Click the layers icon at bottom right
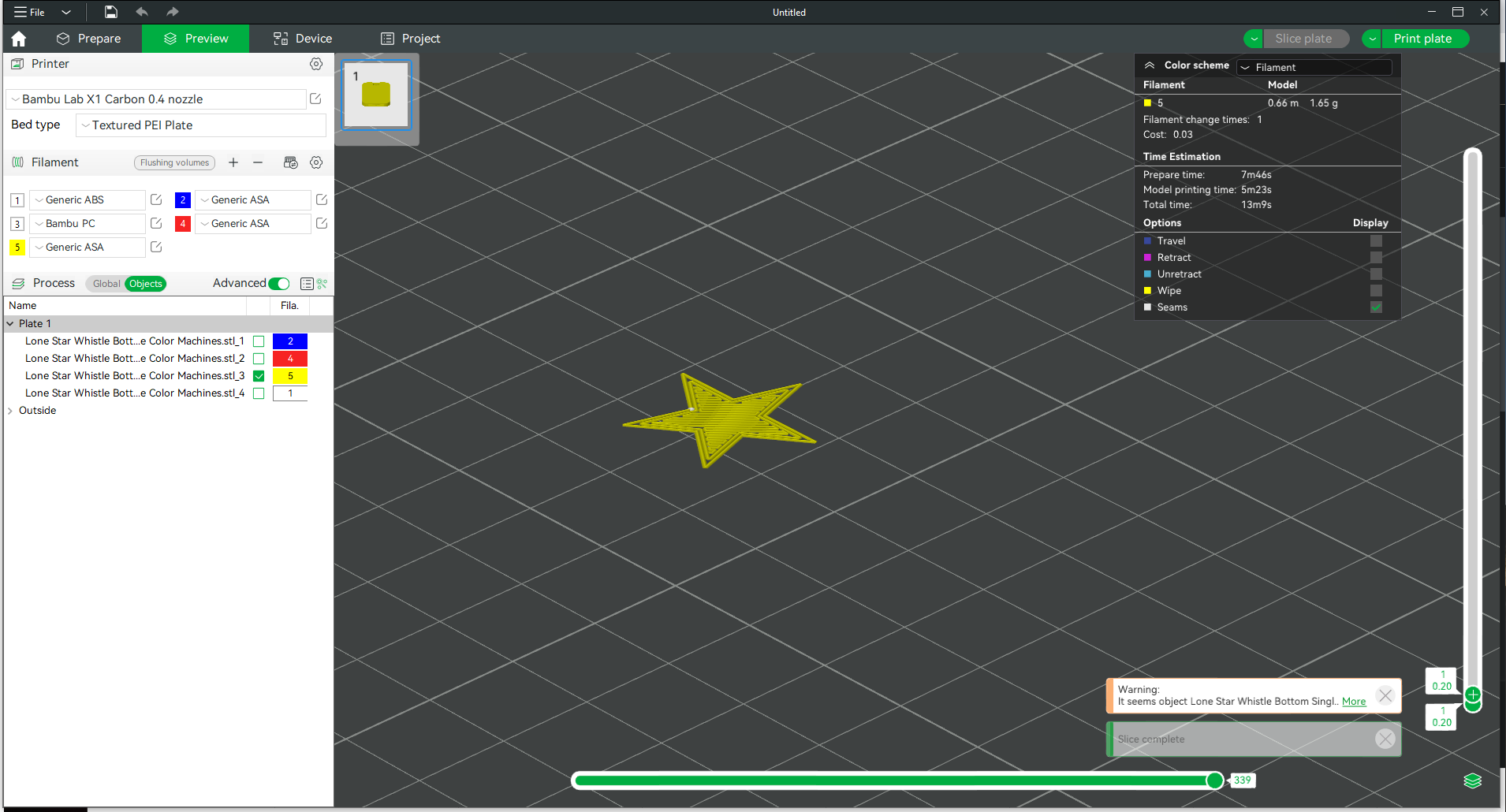This screenshot has width=1506, height=812. pos(1472,780)
